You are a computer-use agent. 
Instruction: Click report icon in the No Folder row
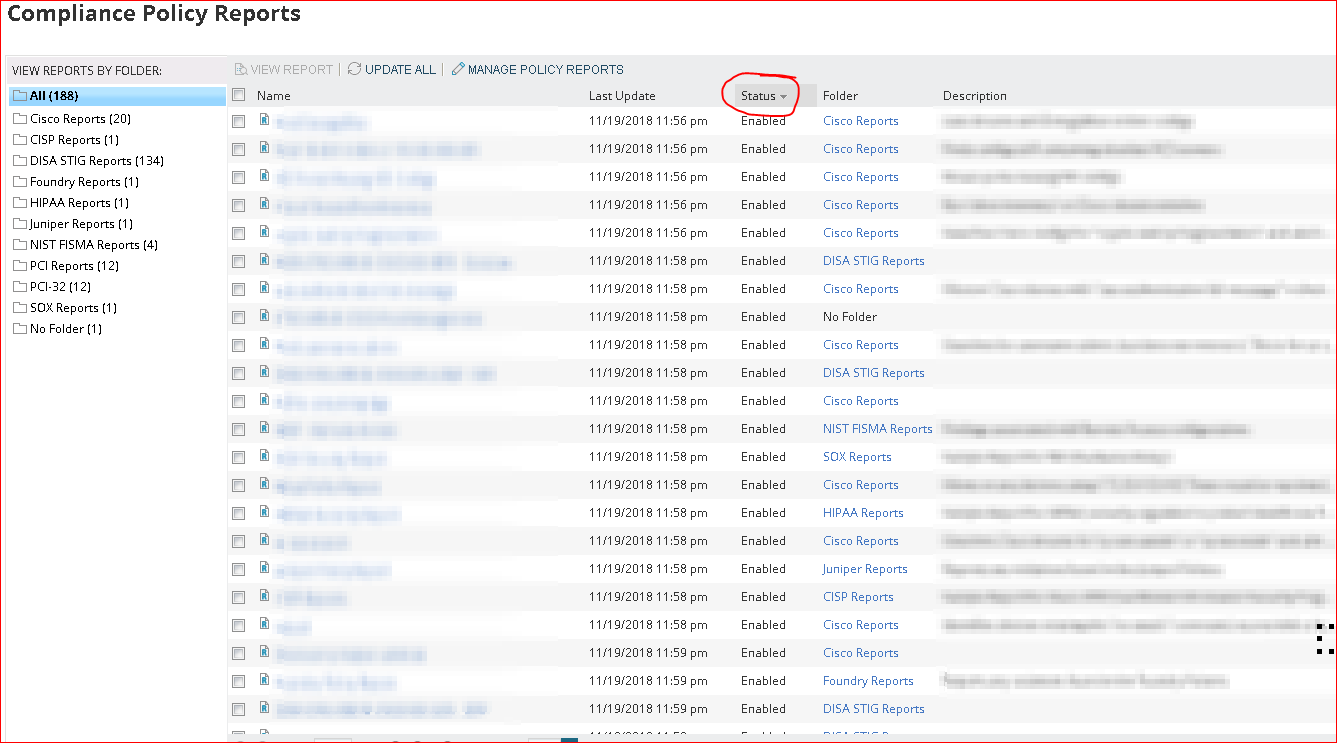point(264,316)
